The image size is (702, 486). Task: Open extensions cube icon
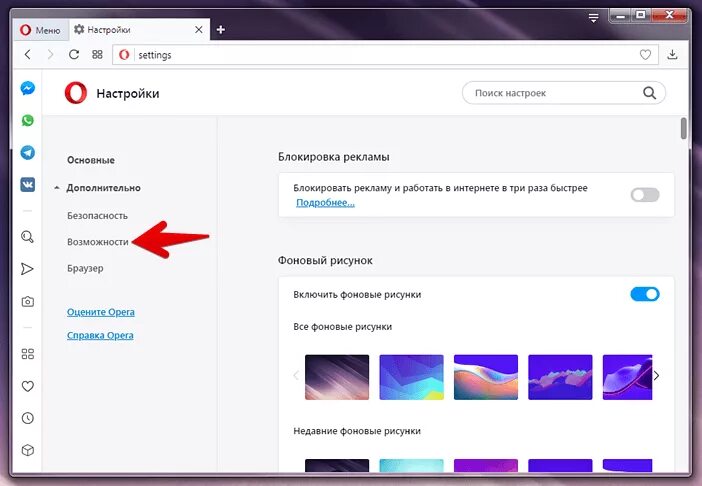click(28, 450)
